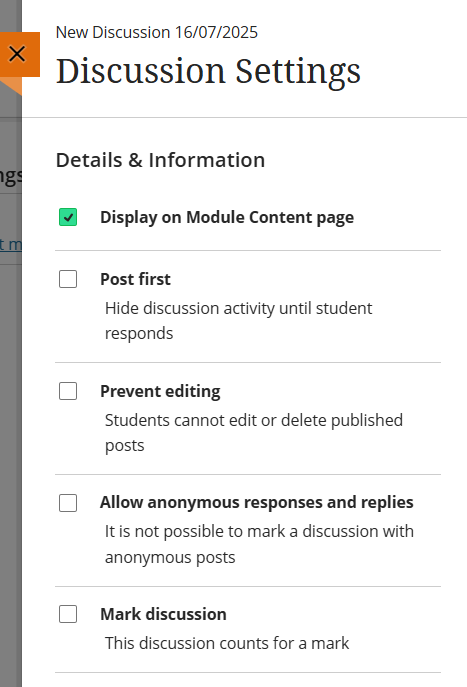This screenshot has height=687, width=467.
Task: Tick the Post first checkbox
Action: pos(68,279)
